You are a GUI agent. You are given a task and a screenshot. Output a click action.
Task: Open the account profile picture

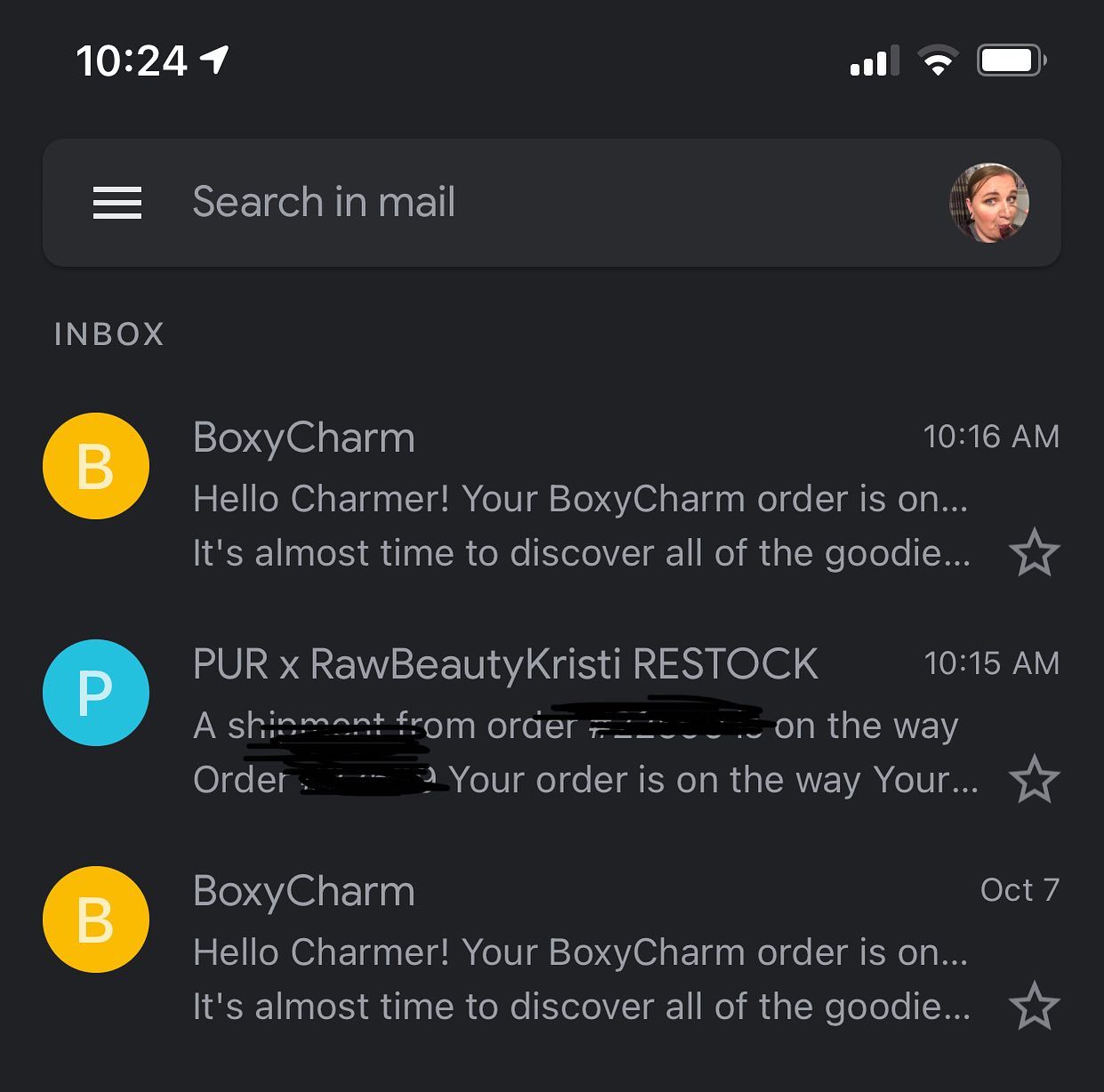pyautogui.click(x=989, y=203)
